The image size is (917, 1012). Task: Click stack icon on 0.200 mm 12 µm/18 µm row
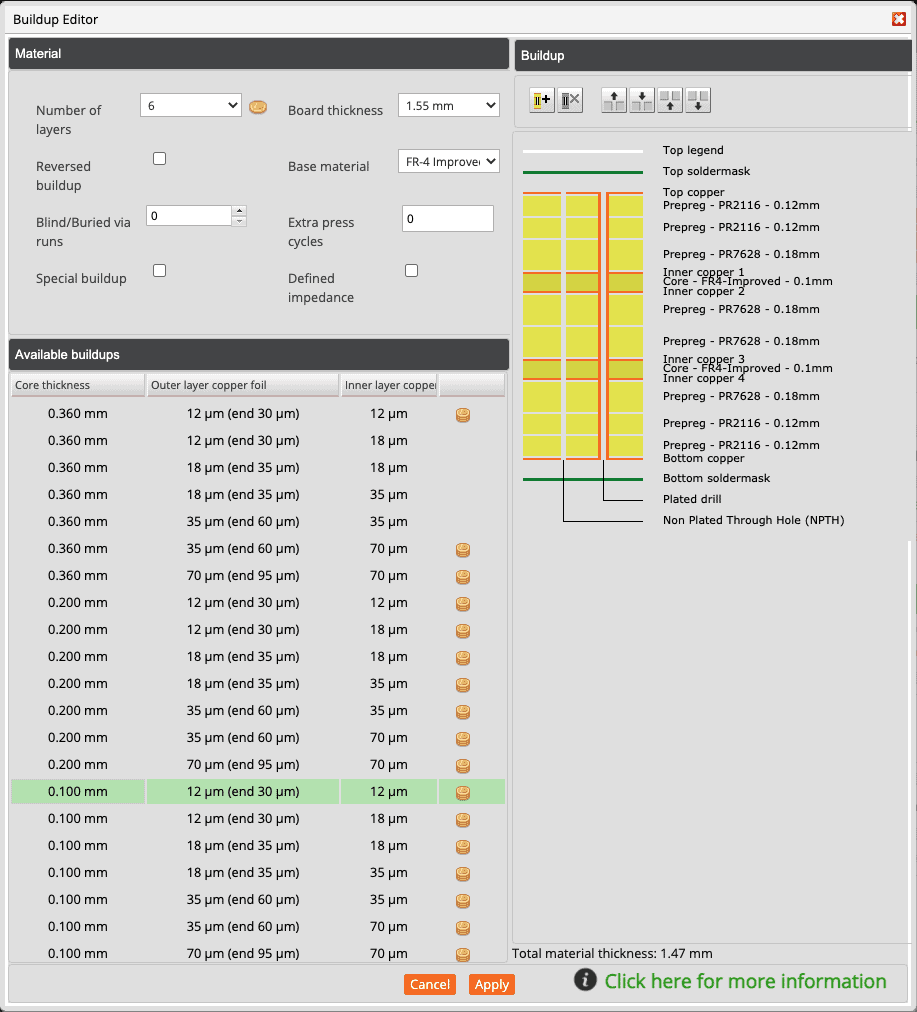click(463, 631)
